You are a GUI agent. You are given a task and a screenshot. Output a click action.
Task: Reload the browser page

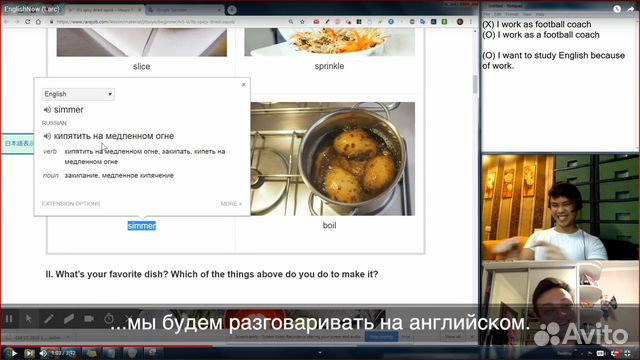coord(28,22)
